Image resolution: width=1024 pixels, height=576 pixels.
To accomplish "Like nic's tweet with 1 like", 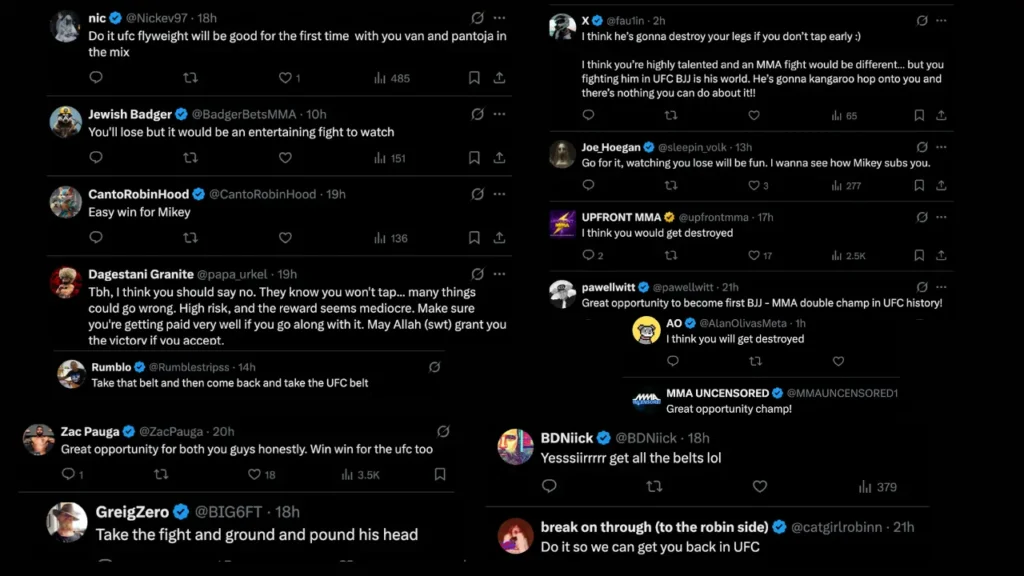I will 285,77.
